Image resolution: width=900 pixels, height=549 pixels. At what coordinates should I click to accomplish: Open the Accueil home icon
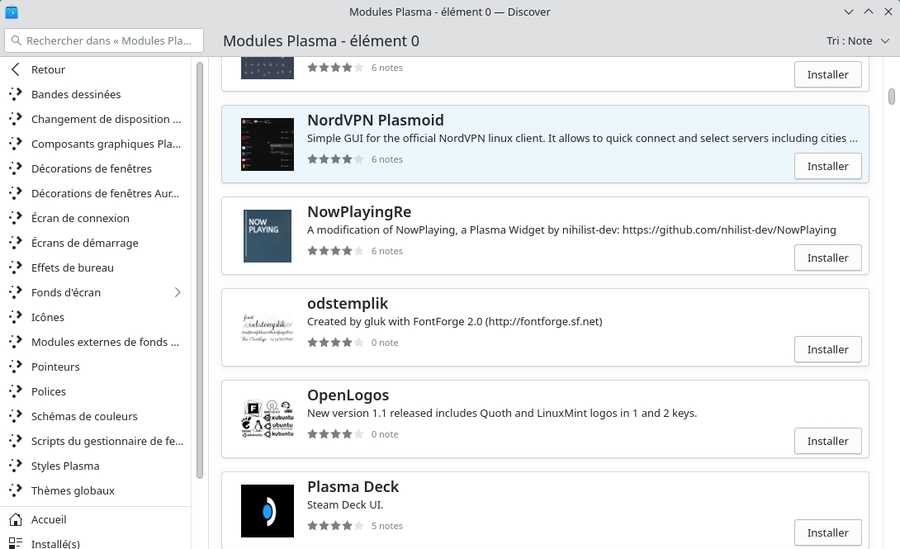click(15, 520)
